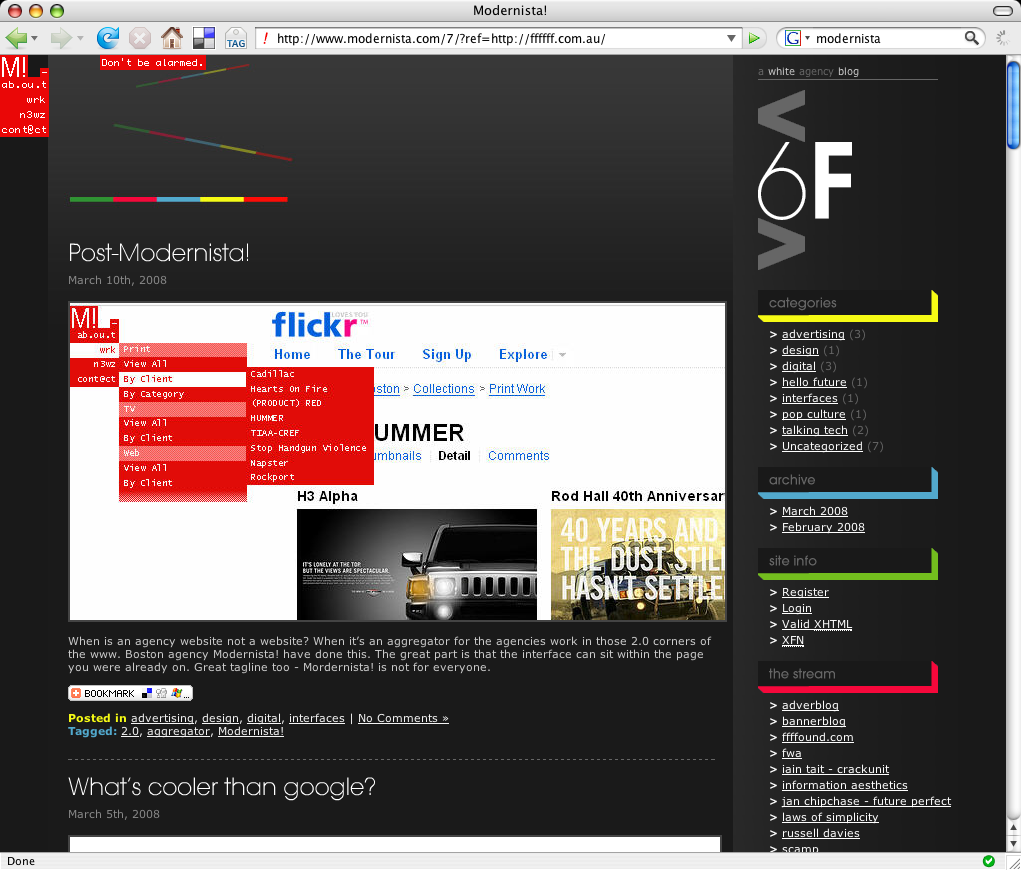
Task: Open the design category in sidebar
Action: click(800, 350)
